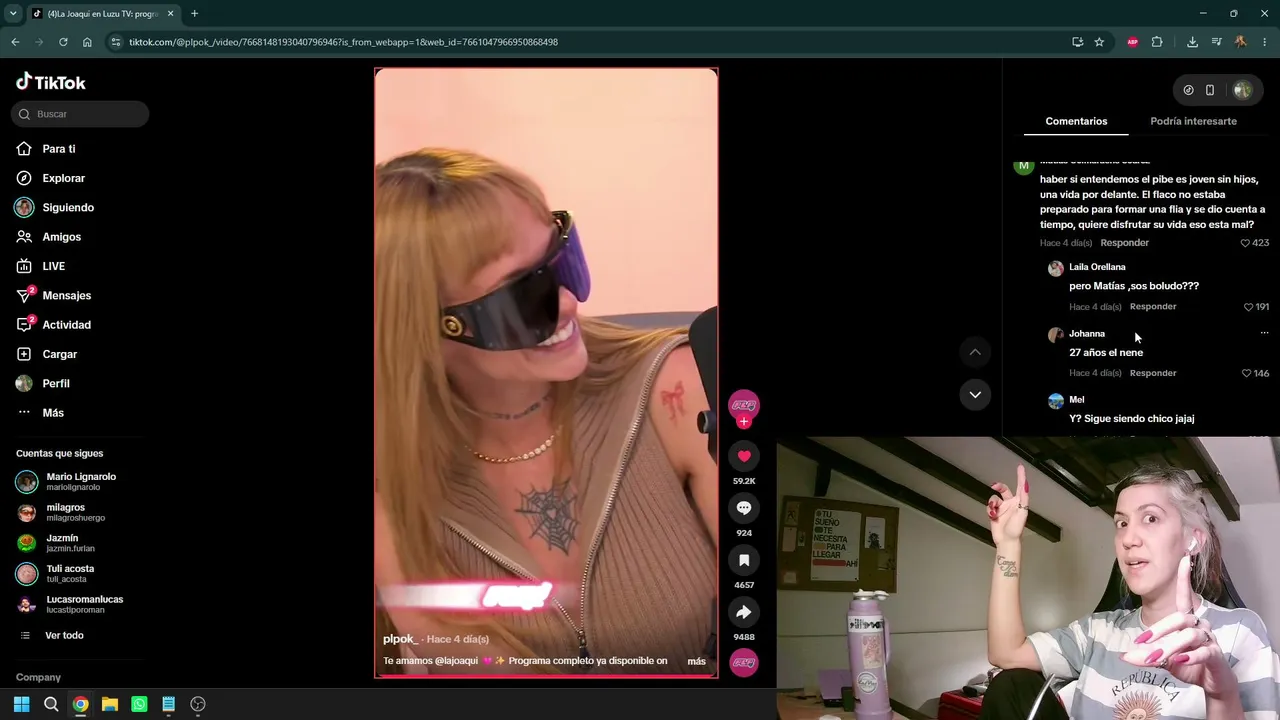Viewport: 1280px width, 720px height.
Task: Open browser home page
Action: pos(87,42)
